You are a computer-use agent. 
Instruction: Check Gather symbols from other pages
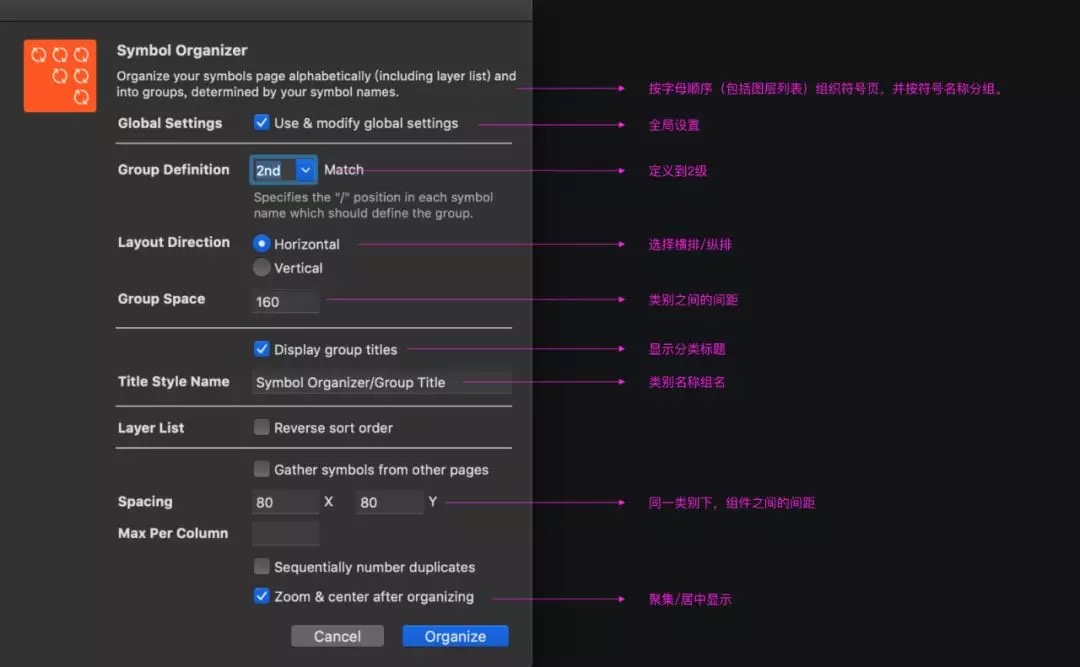click(x=262, y=469)
